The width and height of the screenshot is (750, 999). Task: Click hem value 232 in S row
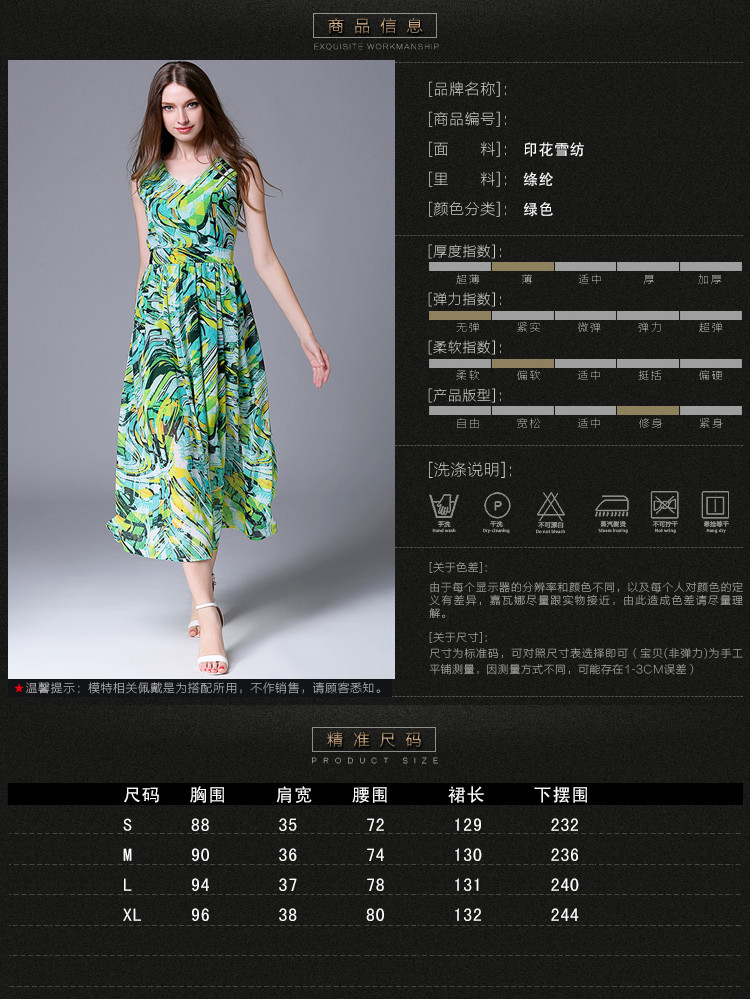tap(565, 825)
